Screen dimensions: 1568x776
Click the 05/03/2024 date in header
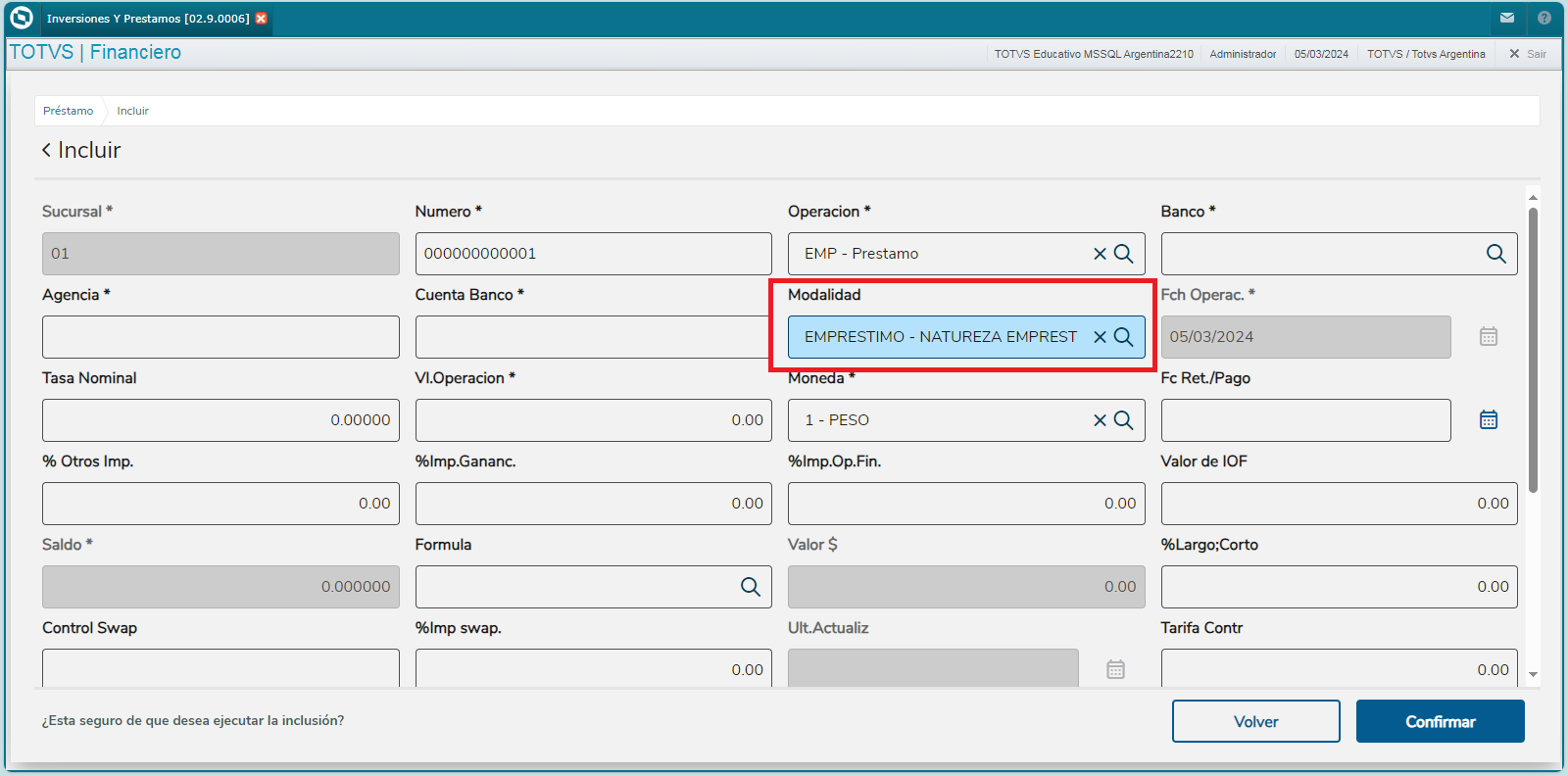click(1321, 54)
